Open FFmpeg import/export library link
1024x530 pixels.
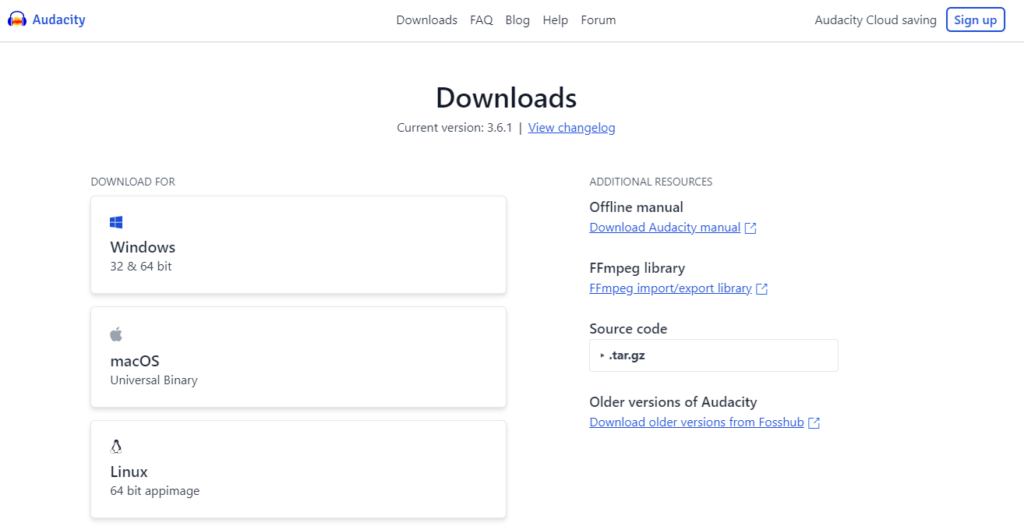point(670,289)
